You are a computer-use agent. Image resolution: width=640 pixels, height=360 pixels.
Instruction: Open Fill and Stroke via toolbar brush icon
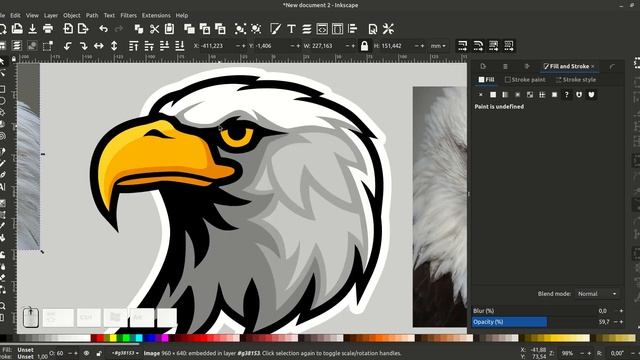276,29
